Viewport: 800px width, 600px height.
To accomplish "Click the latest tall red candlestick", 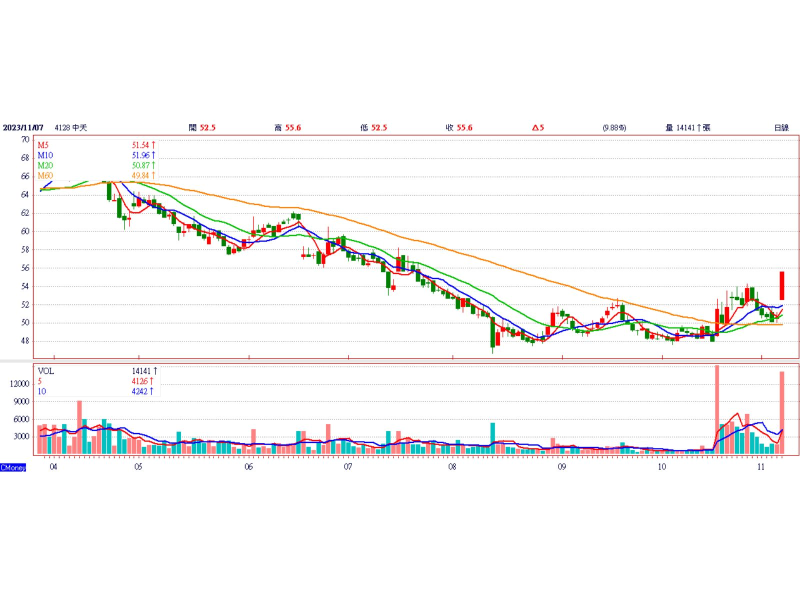I will [x=782, y=285].
